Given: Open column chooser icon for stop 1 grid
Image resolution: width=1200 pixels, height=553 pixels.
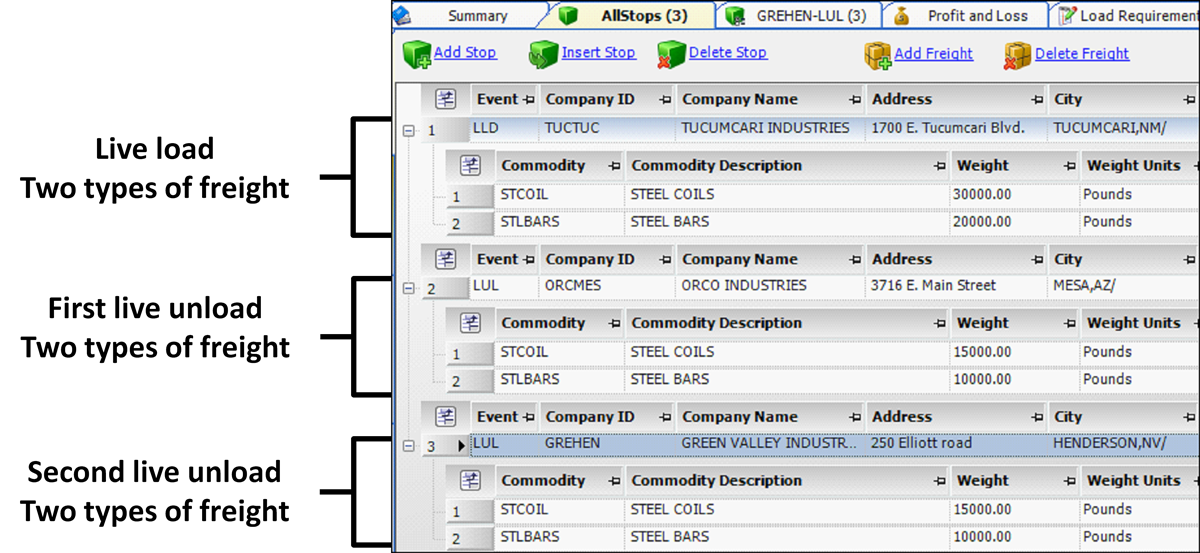Looking at the screenshot, I should pos(446,99).
